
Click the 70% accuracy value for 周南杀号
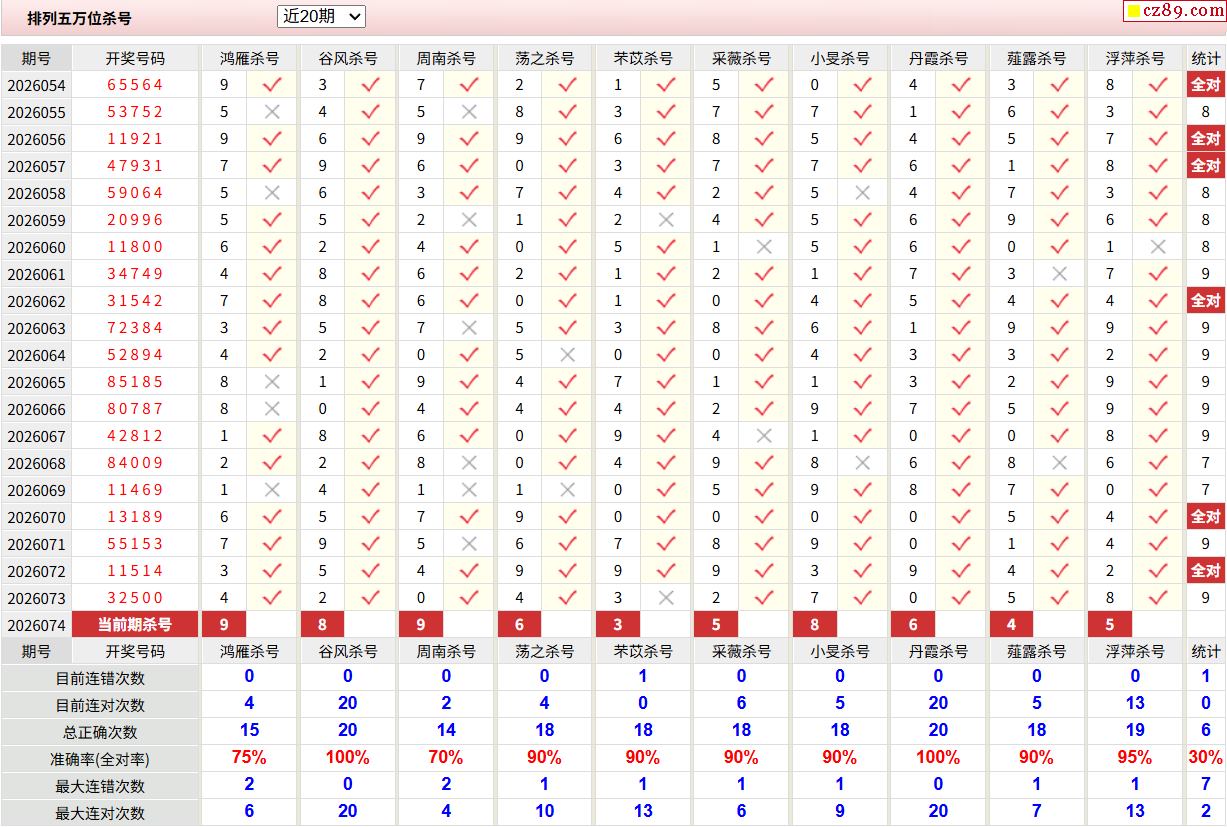[446, 758]
